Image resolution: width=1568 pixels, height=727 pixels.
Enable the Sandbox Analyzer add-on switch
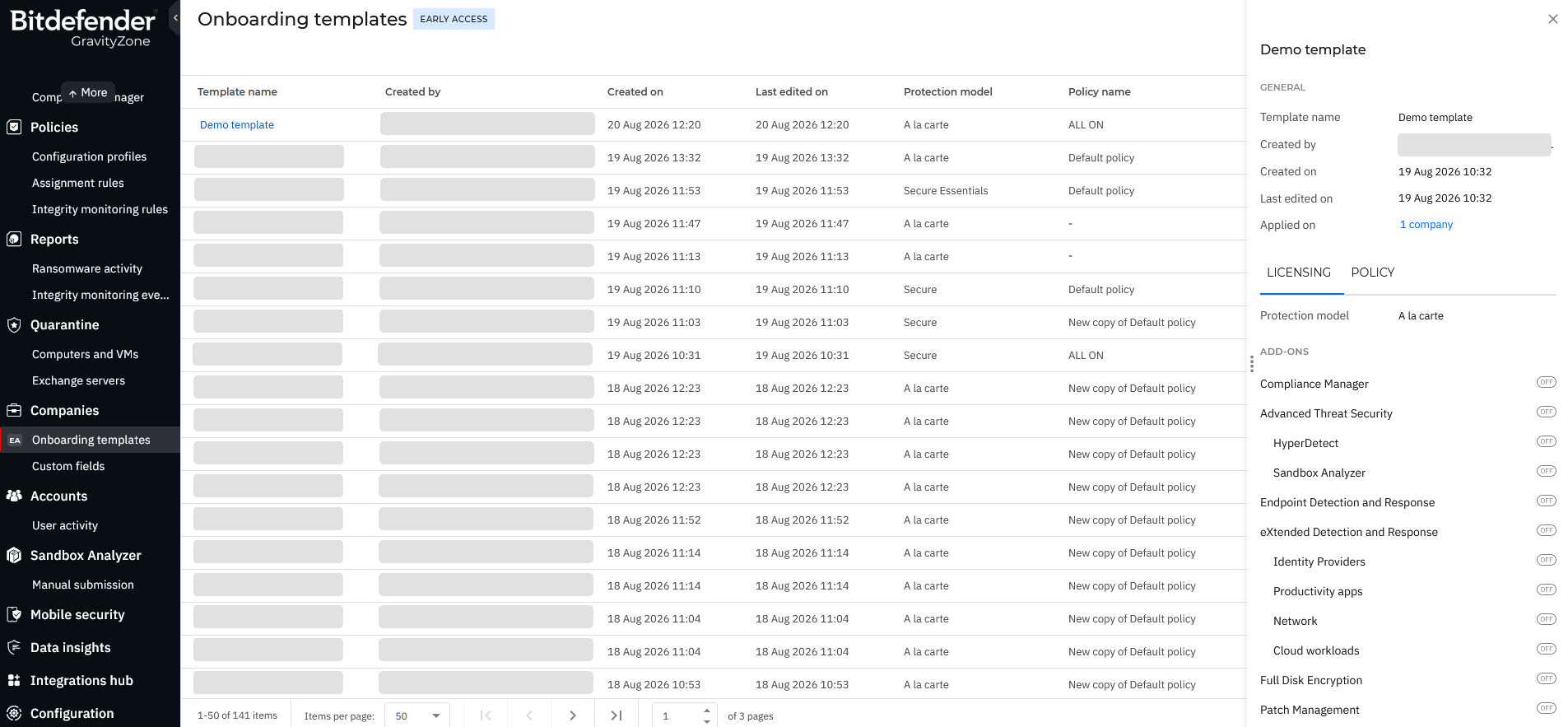tap(1547, 471)
